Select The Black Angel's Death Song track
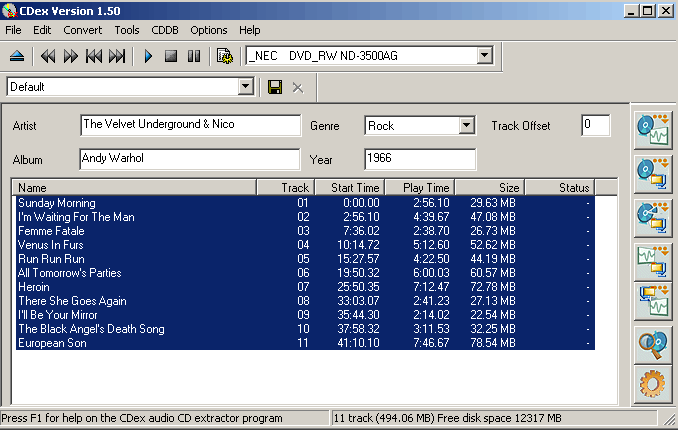 [305, 329]
